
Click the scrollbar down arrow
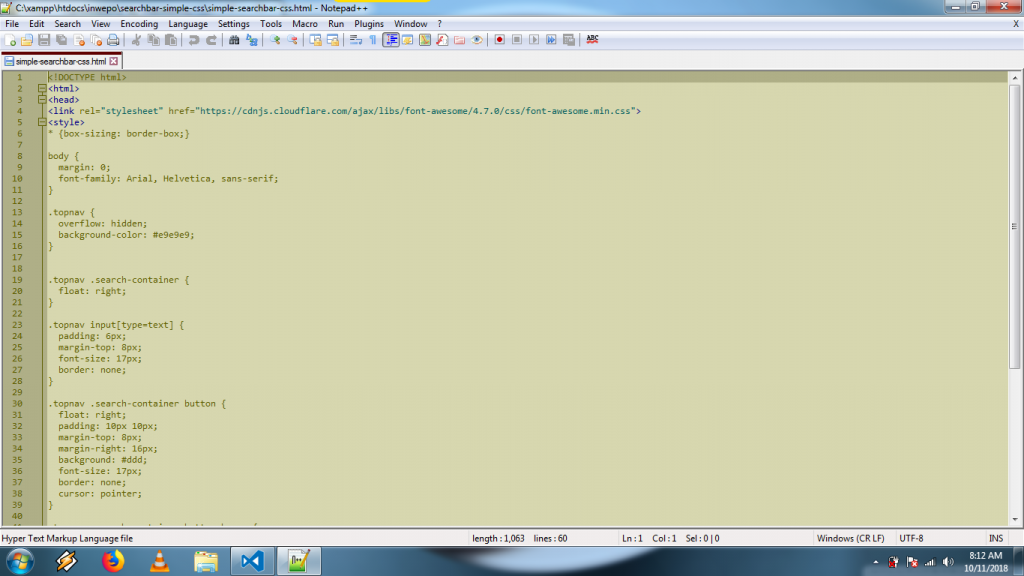1014,520
